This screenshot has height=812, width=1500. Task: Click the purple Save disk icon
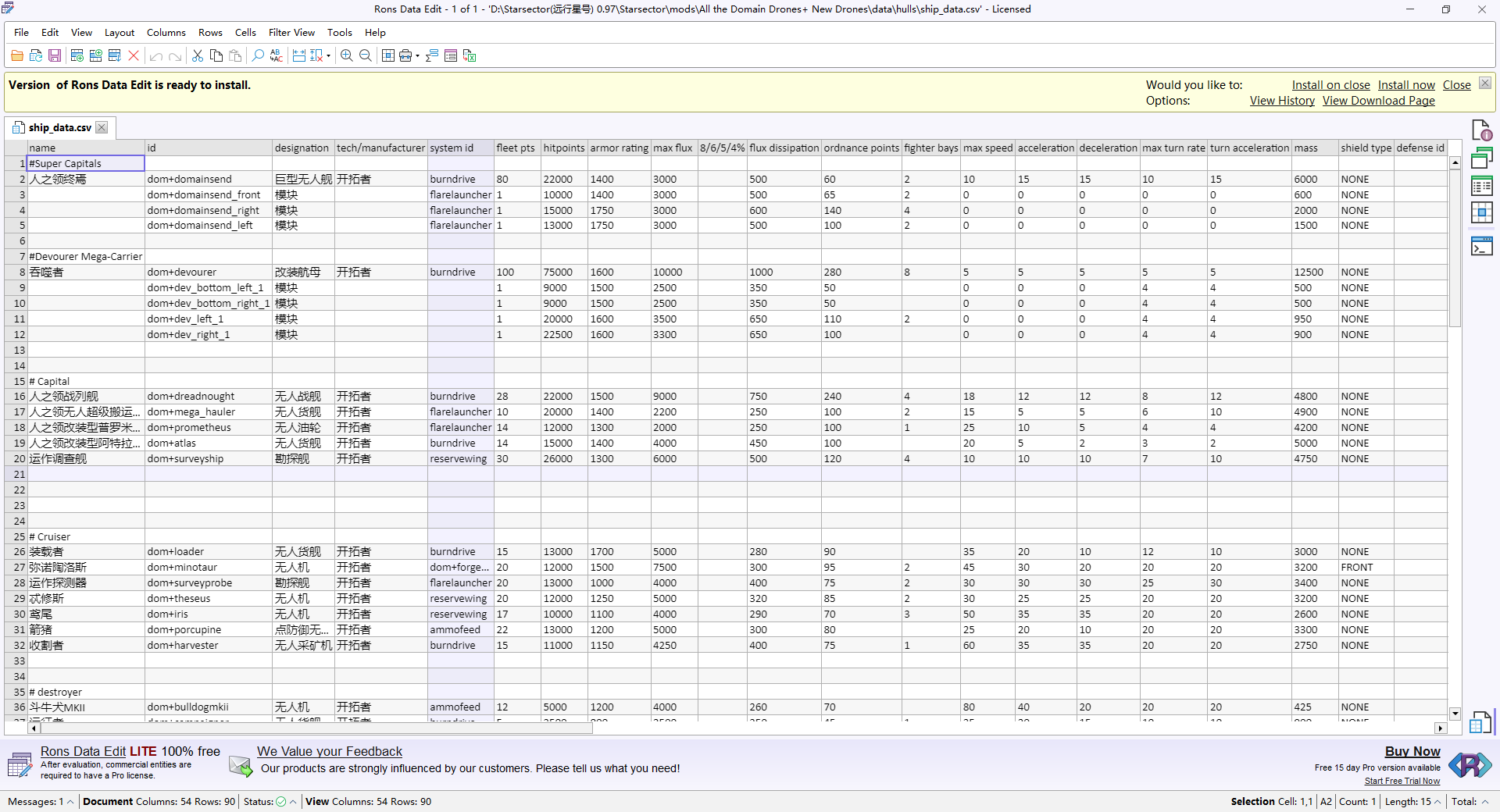coord(55,55)
